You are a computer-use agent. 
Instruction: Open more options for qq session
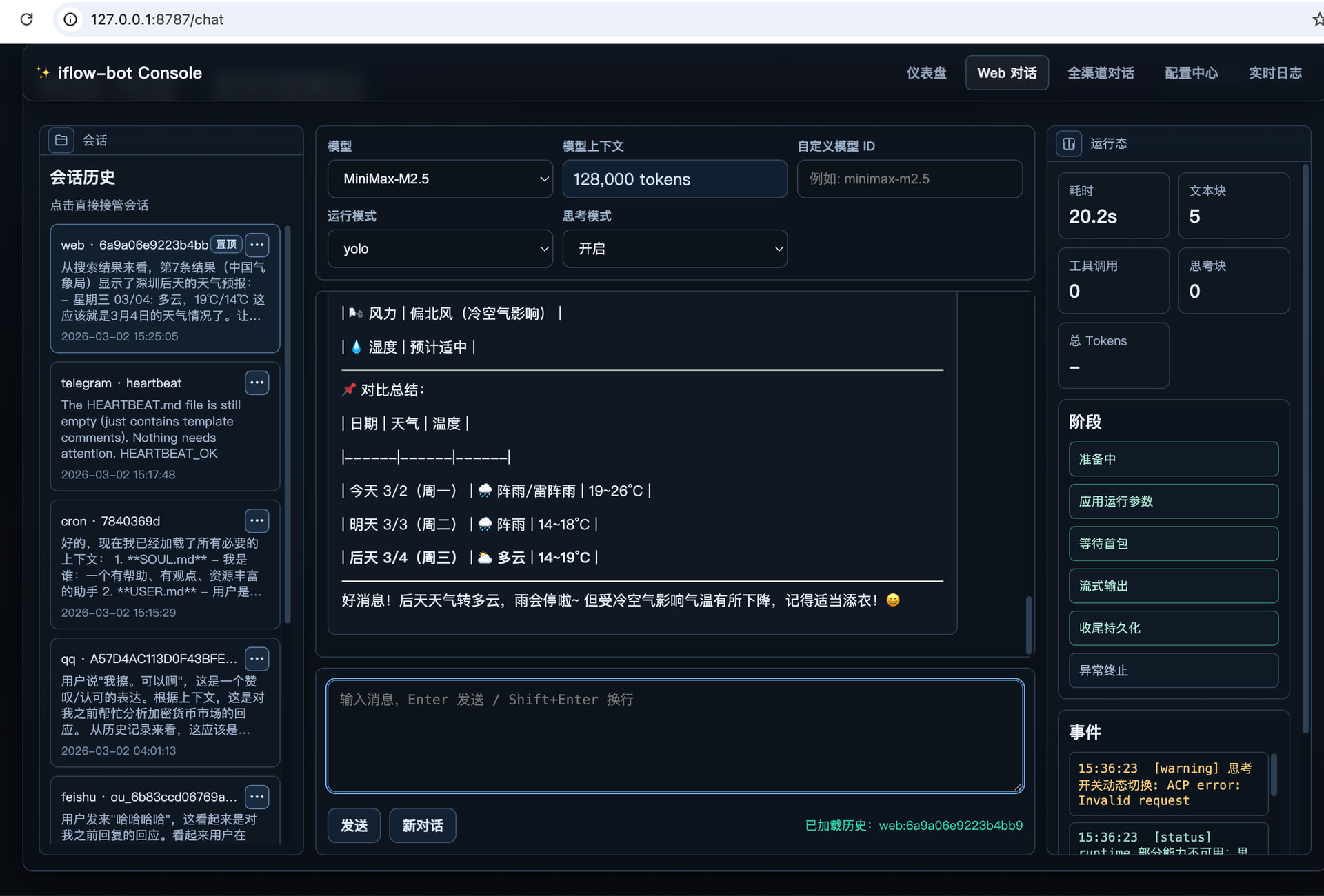[x=257, y=659]
